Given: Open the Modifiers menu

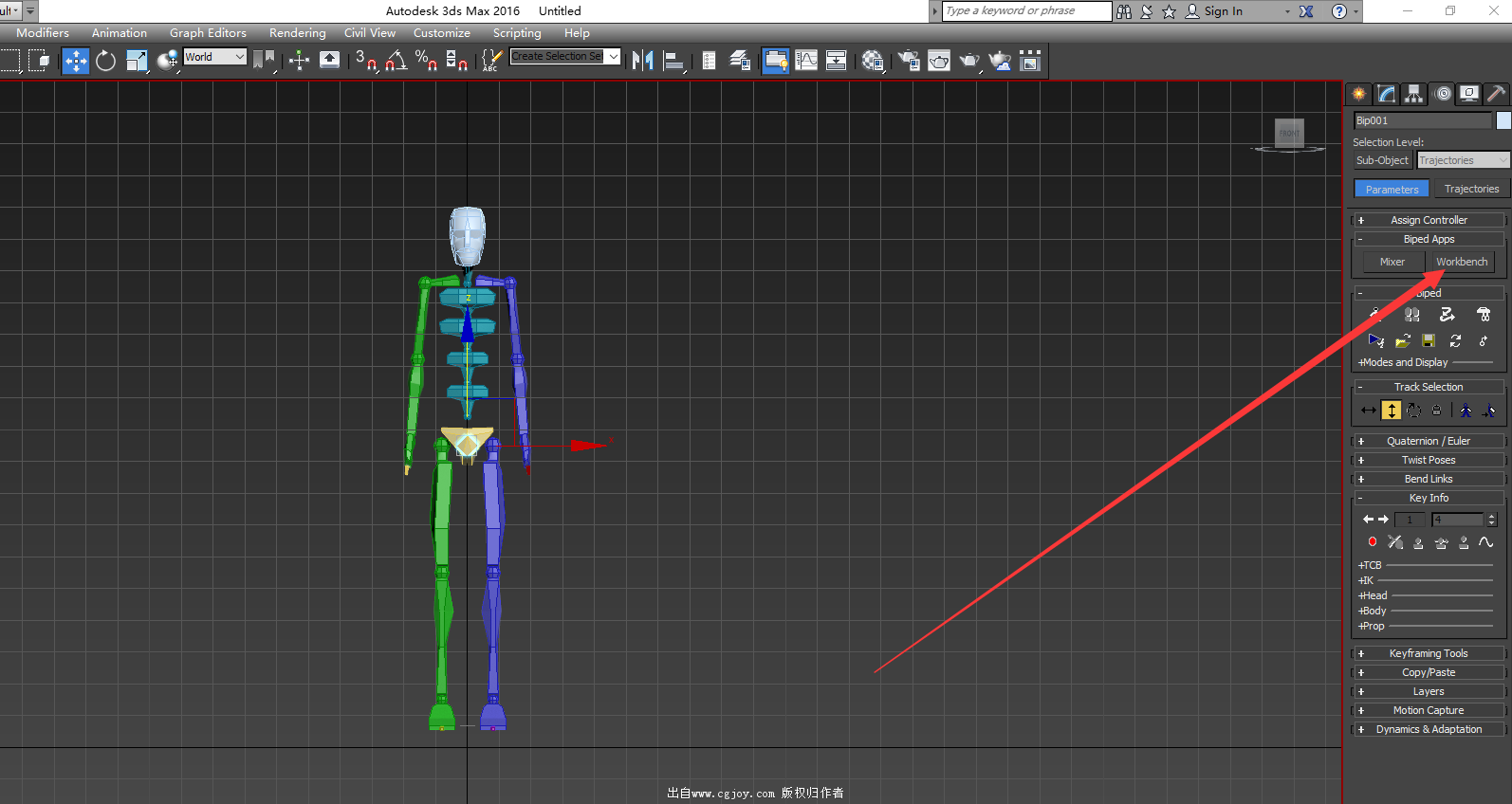Looking at the screenshot, I should 43,33.
